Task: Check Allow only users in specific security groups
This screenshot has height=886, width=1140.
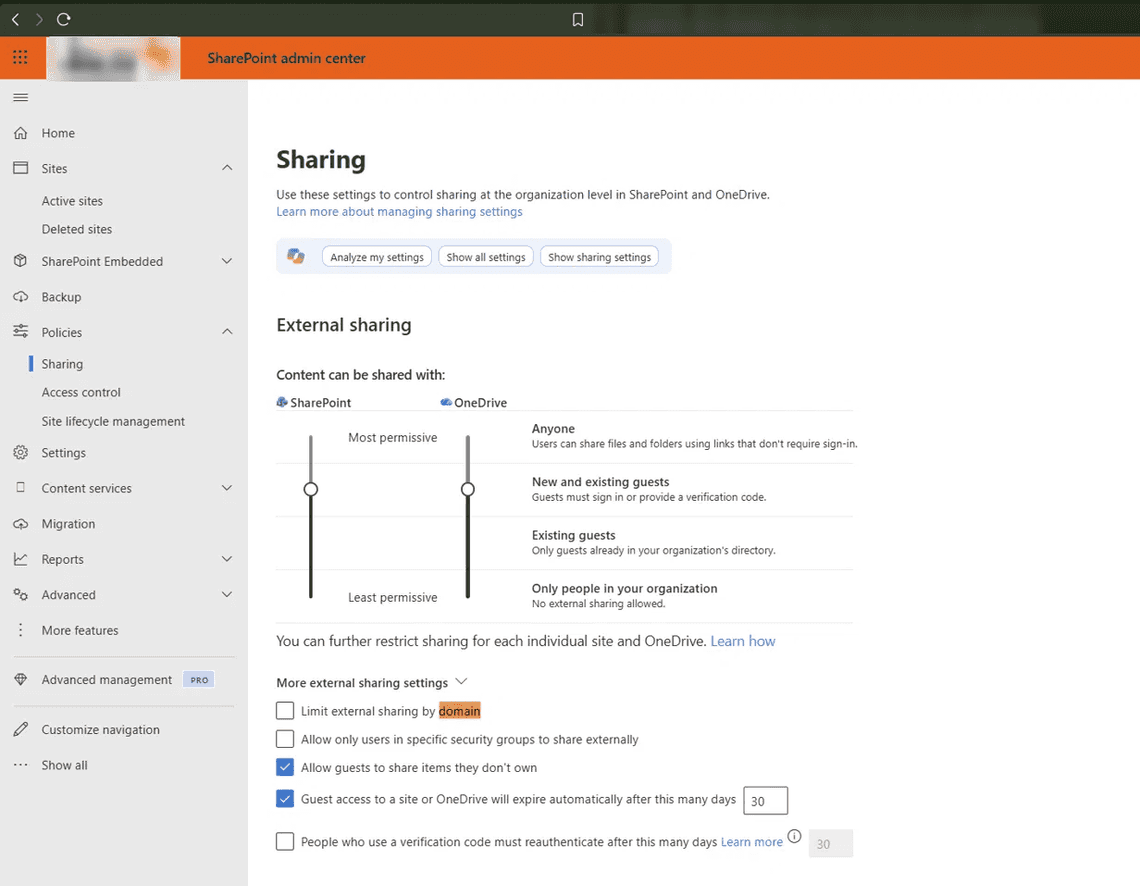Action: [285, 739]
